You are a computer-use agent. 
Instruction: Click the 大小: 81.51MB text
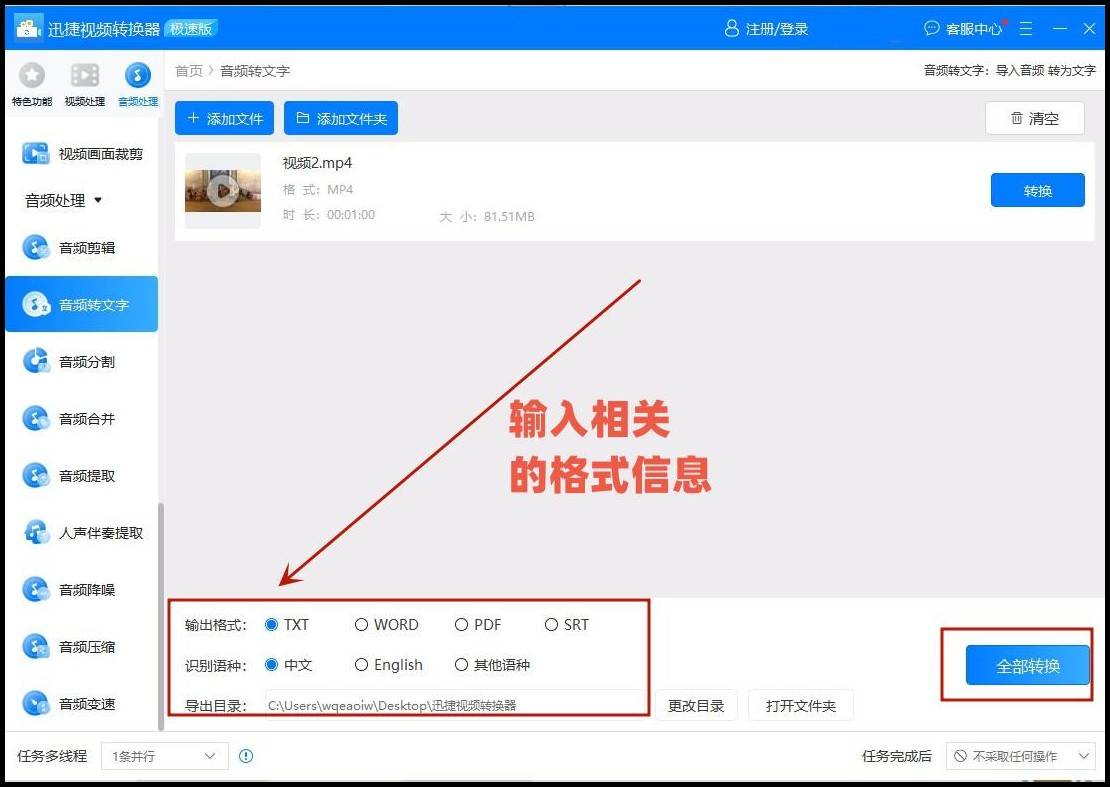(487, 217)
